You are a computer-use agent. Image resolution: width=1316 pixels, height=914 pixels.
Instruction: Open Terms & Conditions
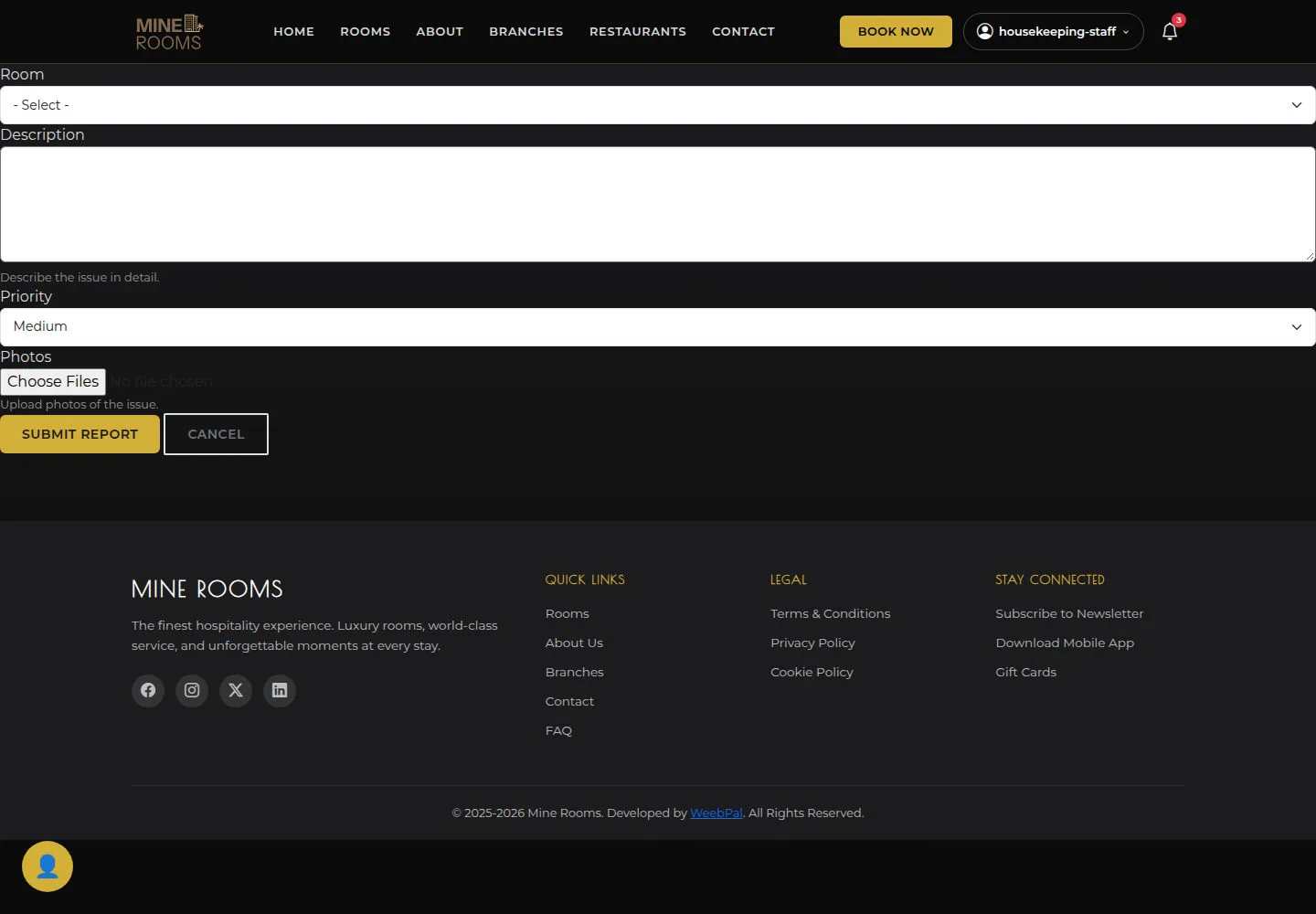(x=830, y=613)
